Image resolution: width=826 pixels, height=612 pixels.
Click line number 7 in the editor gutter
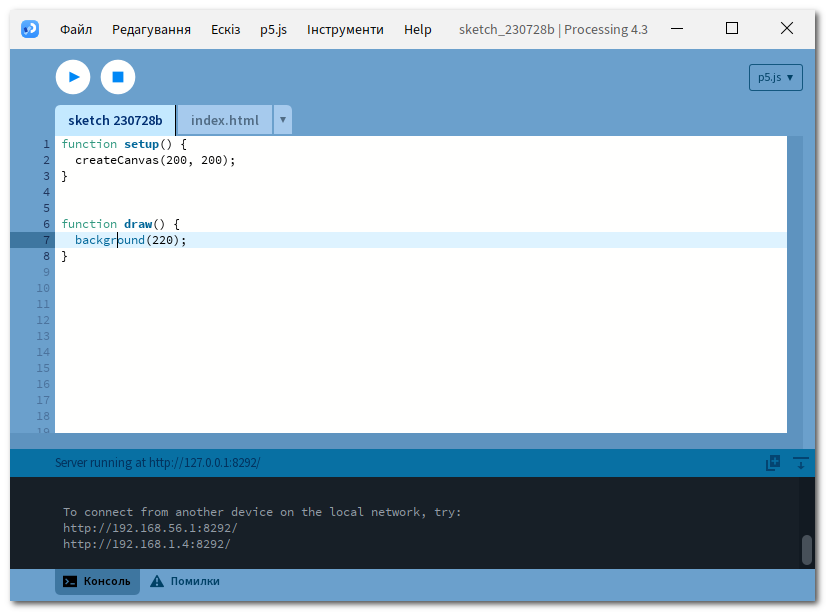[x=45, y=239]
